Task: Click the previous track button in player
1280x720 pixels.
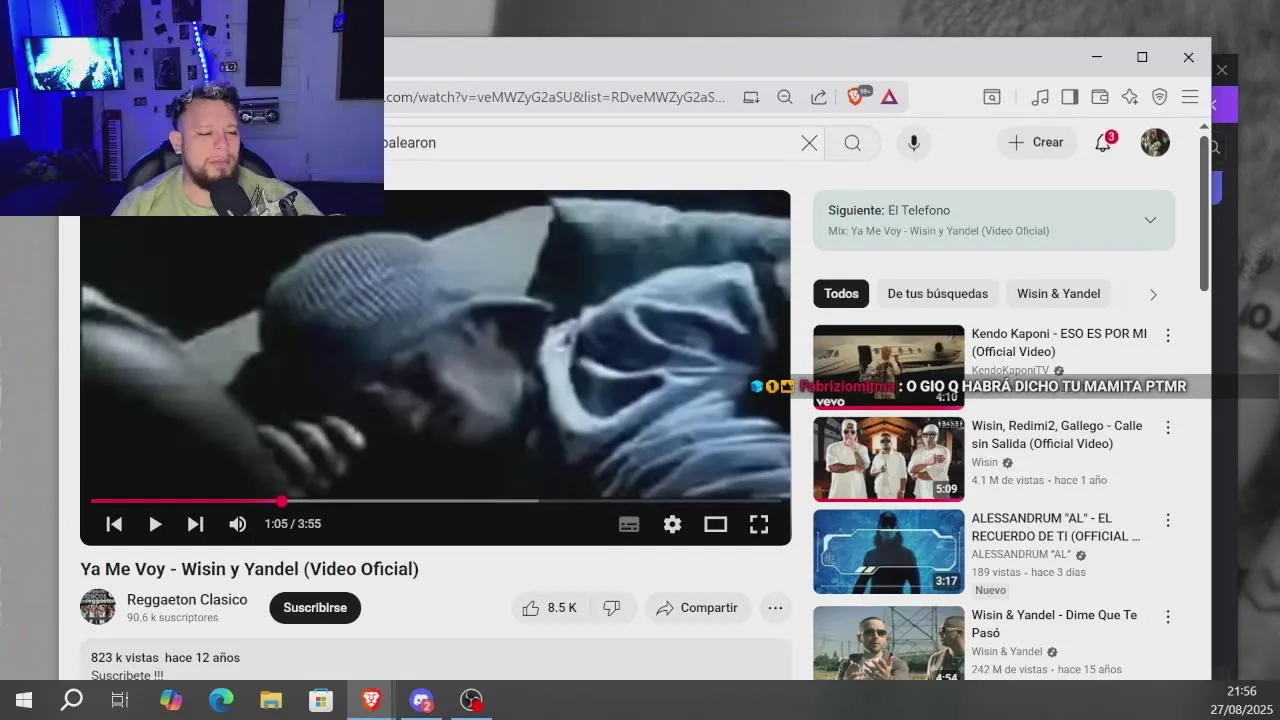Action: tap(114, 524)
